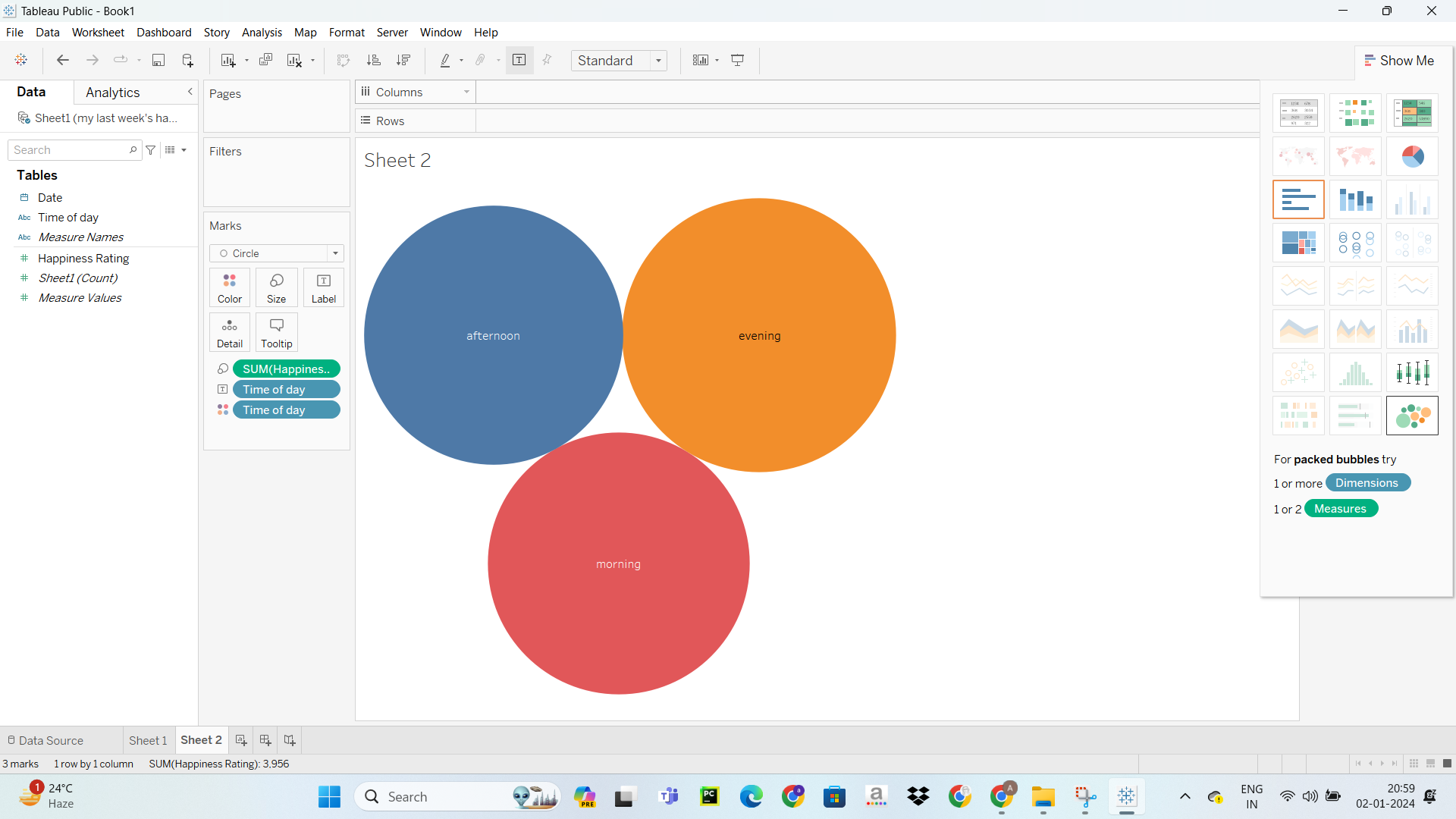The height and width of the screenshot is (819, 1456).
Task: Select the Date field in Tables
Action: 50,198
